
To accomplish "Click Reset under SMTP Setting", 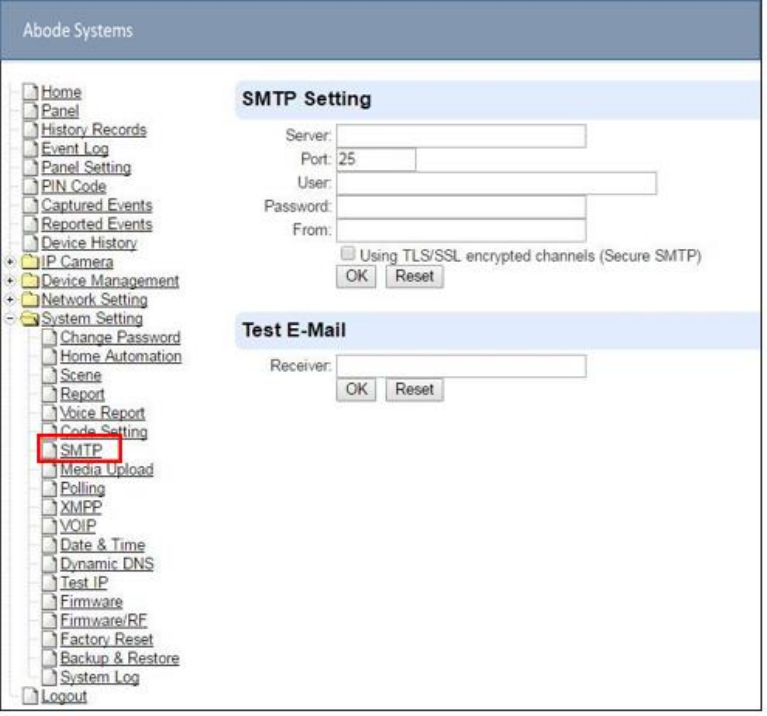I will 415,276.
